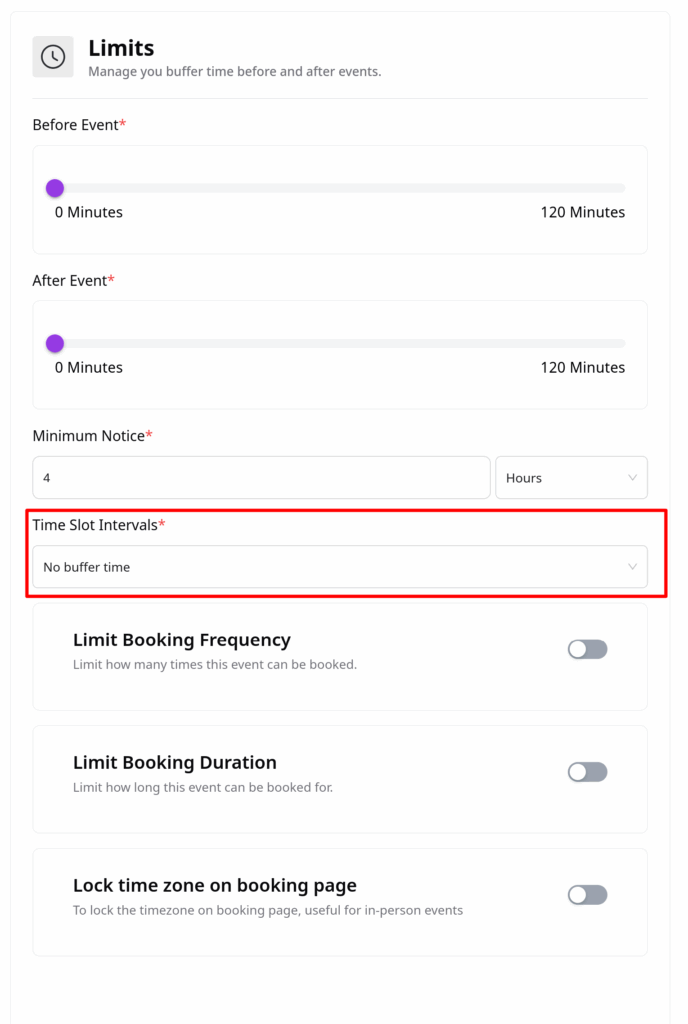Click the middle of Before Event slider track
The width and height of the screenshot is (688, 1024).
click(x=340, y=188)
